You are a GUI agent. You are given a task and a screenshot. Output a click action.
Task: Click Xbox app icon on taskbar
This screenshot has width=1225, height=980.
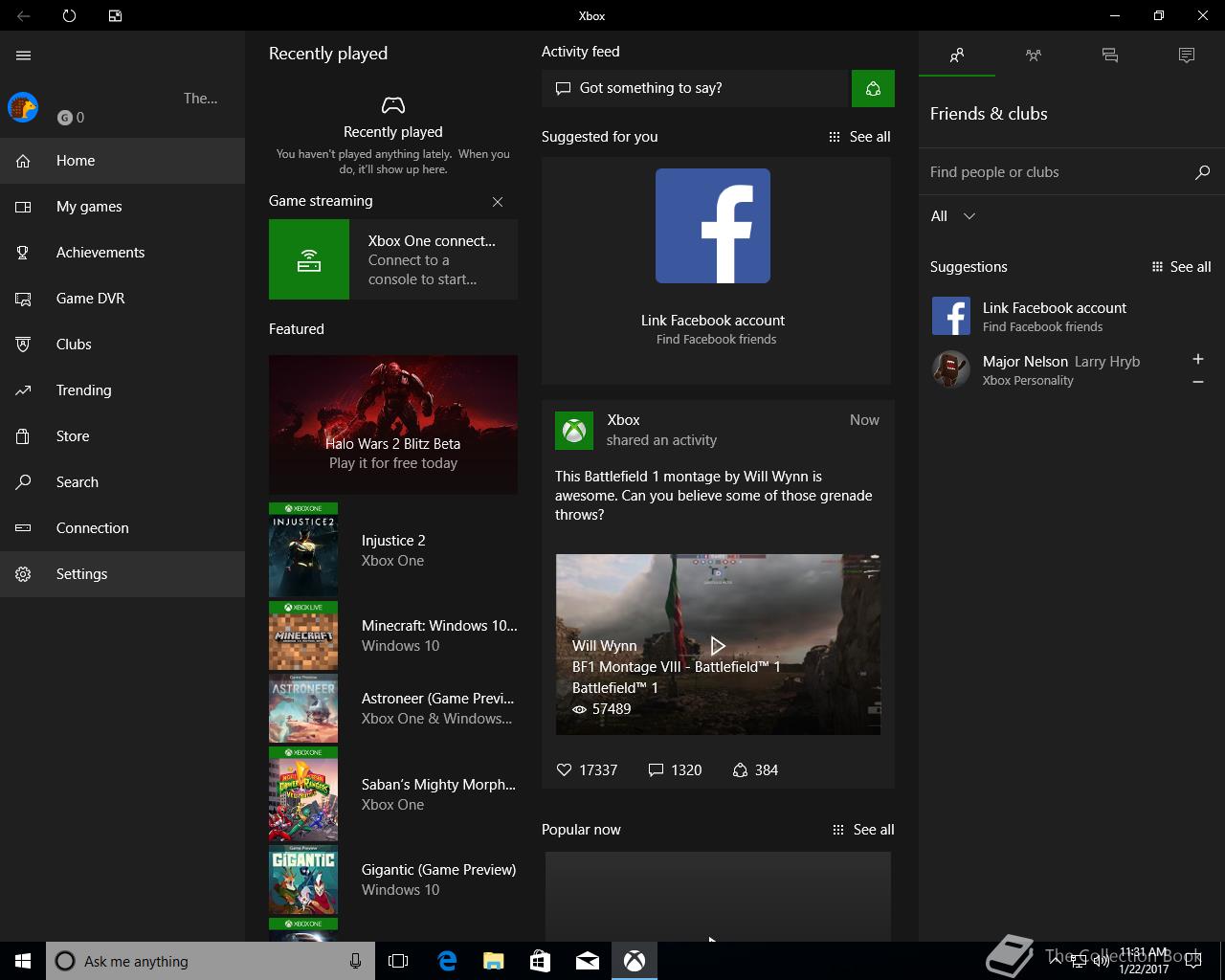pyautogui.click(x=635, y=961)
